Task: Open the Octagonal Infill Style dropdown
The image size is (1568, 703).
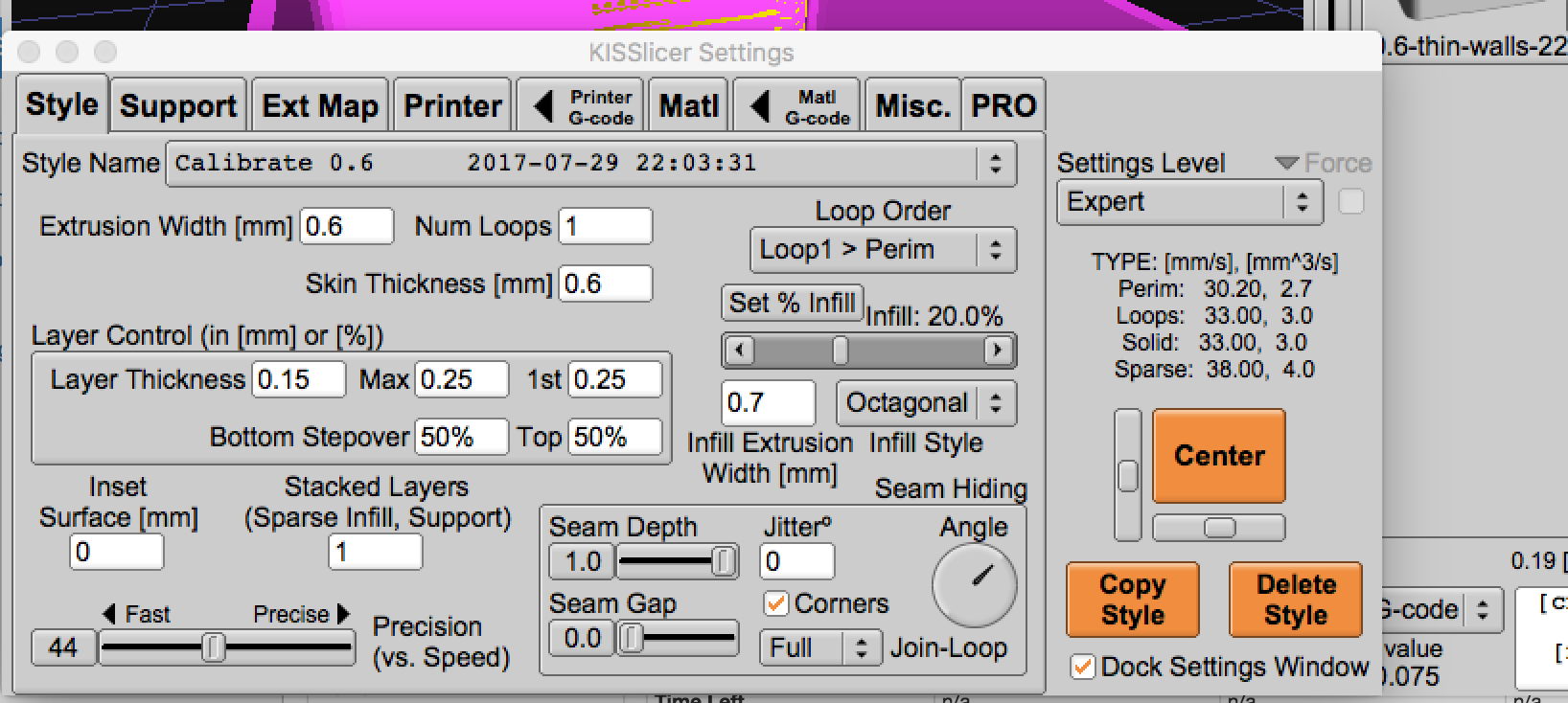Action: [x=926, y=403]
